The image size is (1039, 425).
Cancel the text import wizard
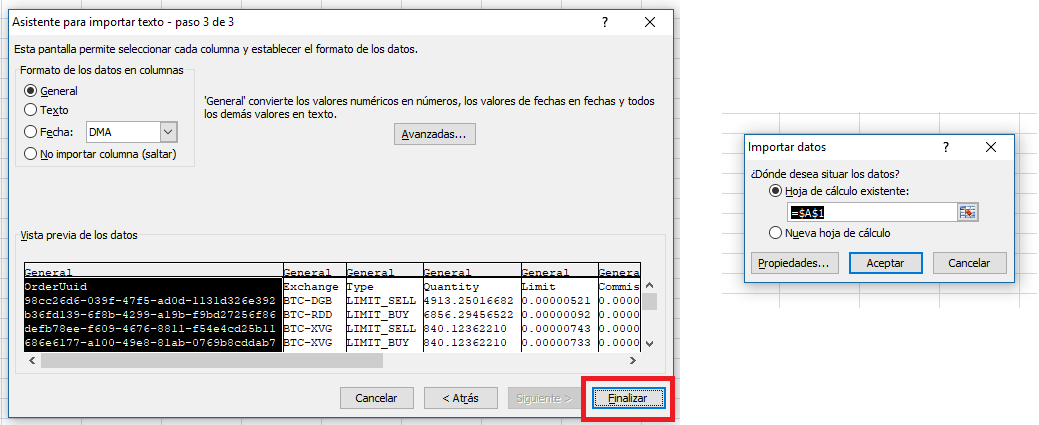[x=376, y=398]
